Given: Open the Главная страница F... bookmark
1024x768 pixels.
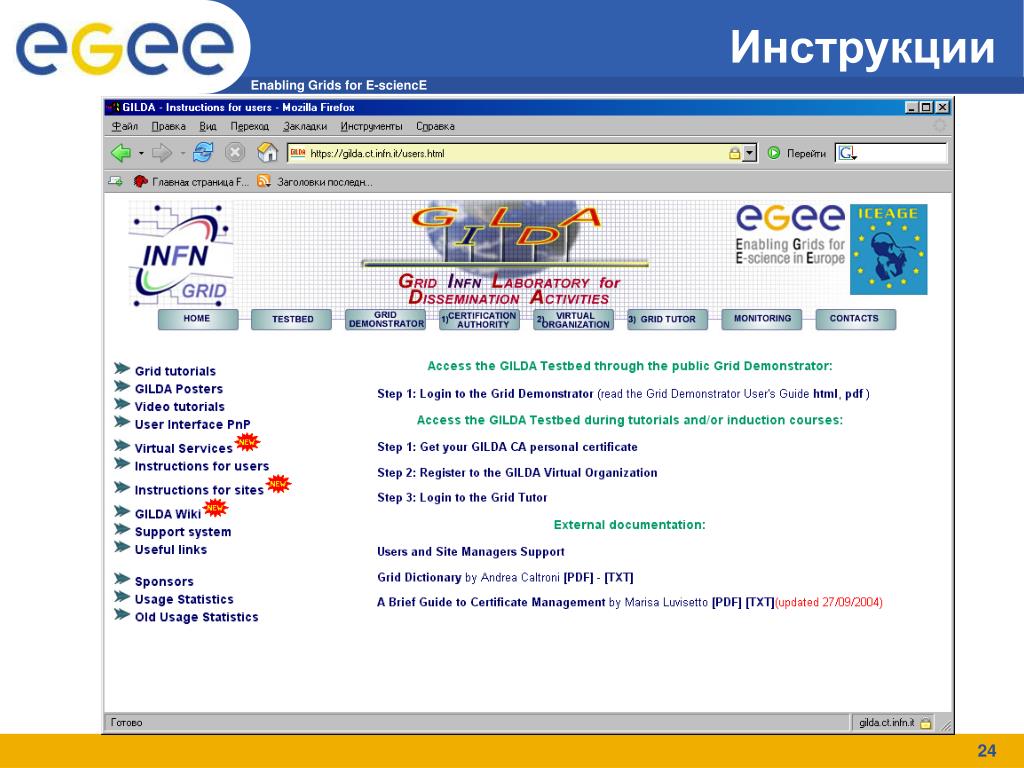Looking at the screenshot, I should pyautogui.click(x=191, y=182).
